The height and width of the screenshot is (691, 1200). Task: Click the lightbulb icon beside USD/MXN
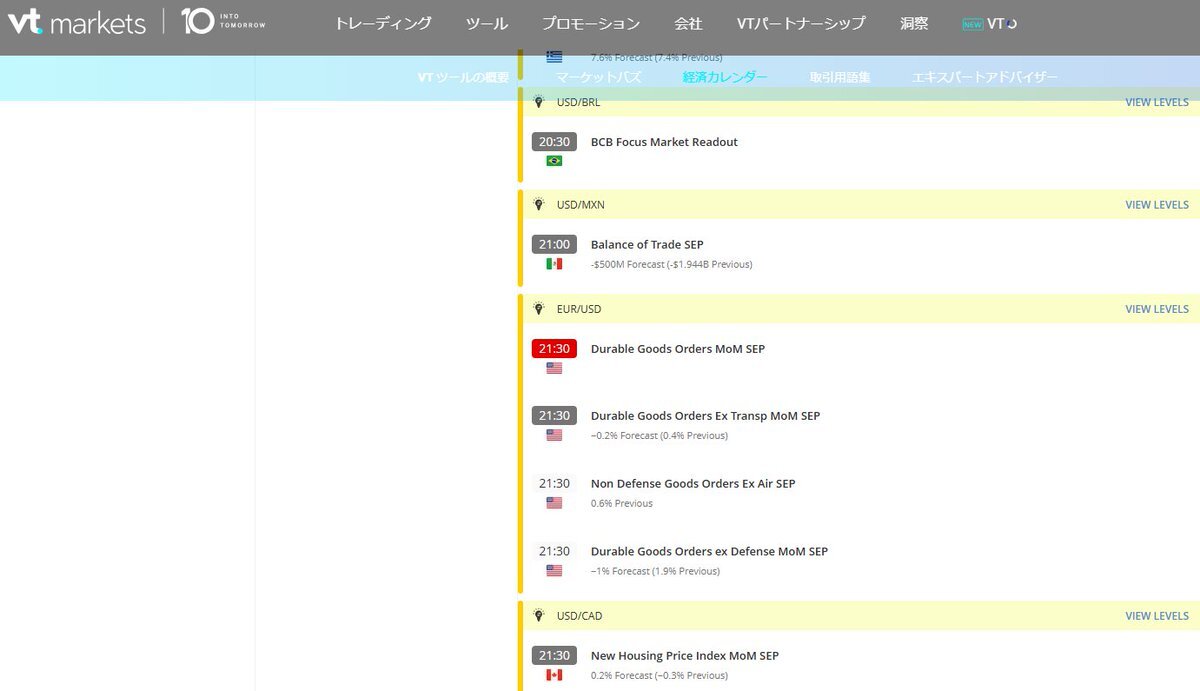click(539, 205)
